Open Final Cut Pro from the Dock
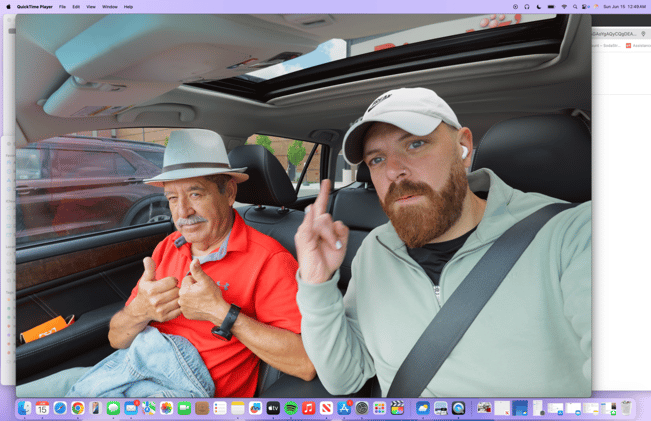This screenshot has width=651, height=421. click(397, 408)
